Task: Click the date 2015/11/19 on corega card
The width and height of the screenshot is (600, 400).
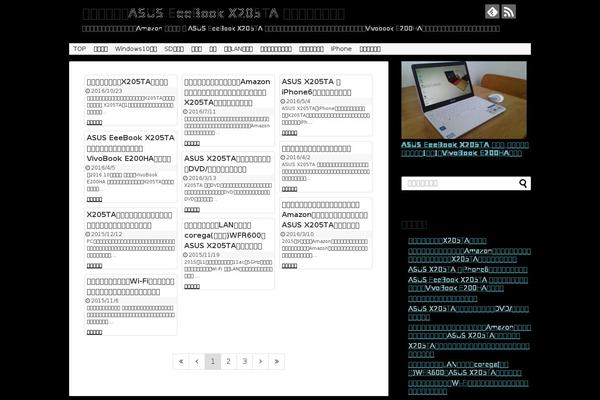Action: (x=204, y=255)
